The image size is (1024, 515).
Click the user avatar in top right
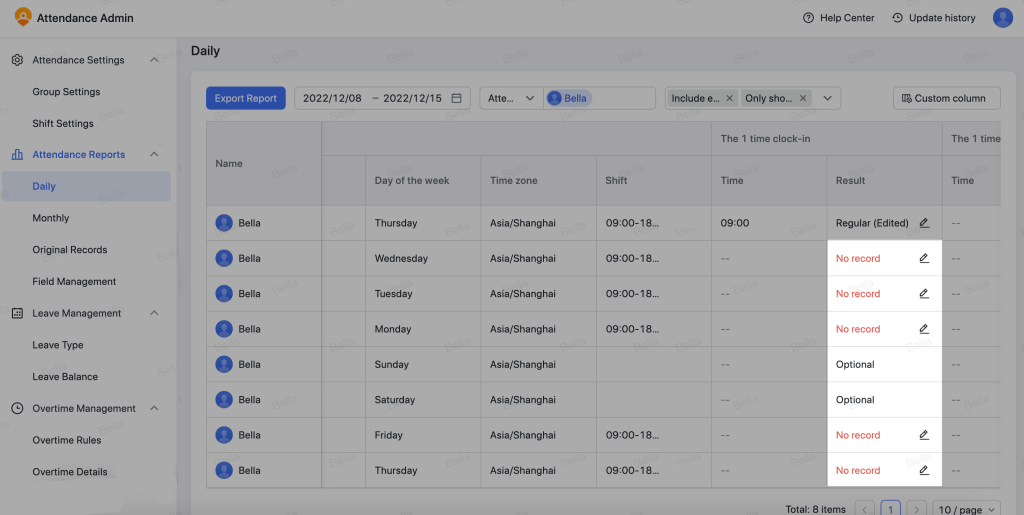pyautogui.click(x=1002, y=18)
